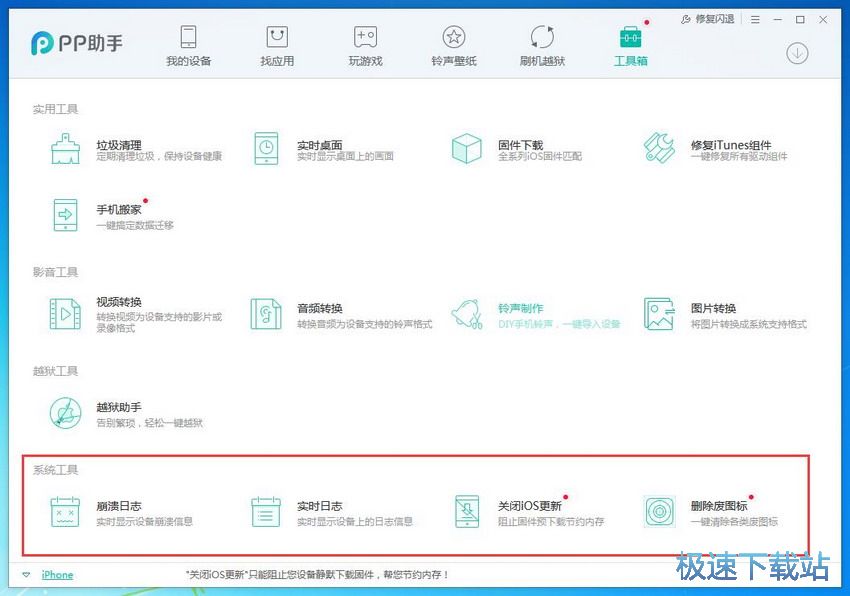850x596 pixels.
Task: Open the 玩游戏 games tab
Action: coord(365,46)
